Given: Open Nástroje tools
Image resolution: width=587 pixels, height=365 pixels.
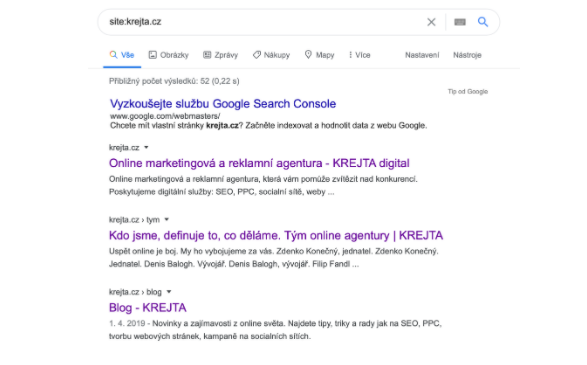Looking at the screenshot, I should 467,55.
